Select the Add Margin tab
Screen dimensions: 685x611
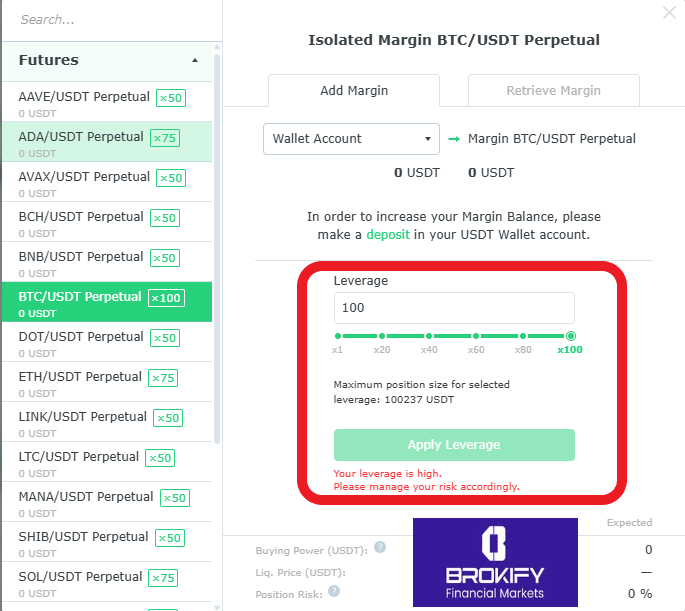354,91
